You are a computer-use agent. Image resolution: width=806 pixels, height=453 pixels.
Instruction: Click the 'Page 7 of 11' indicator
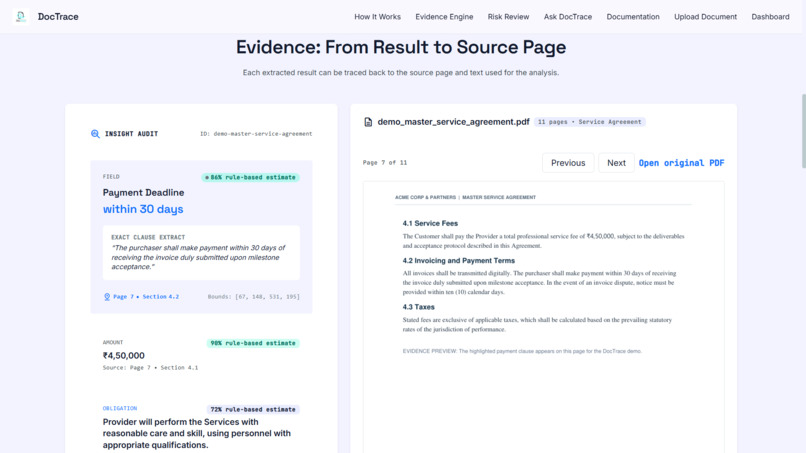tap(385, 162)
